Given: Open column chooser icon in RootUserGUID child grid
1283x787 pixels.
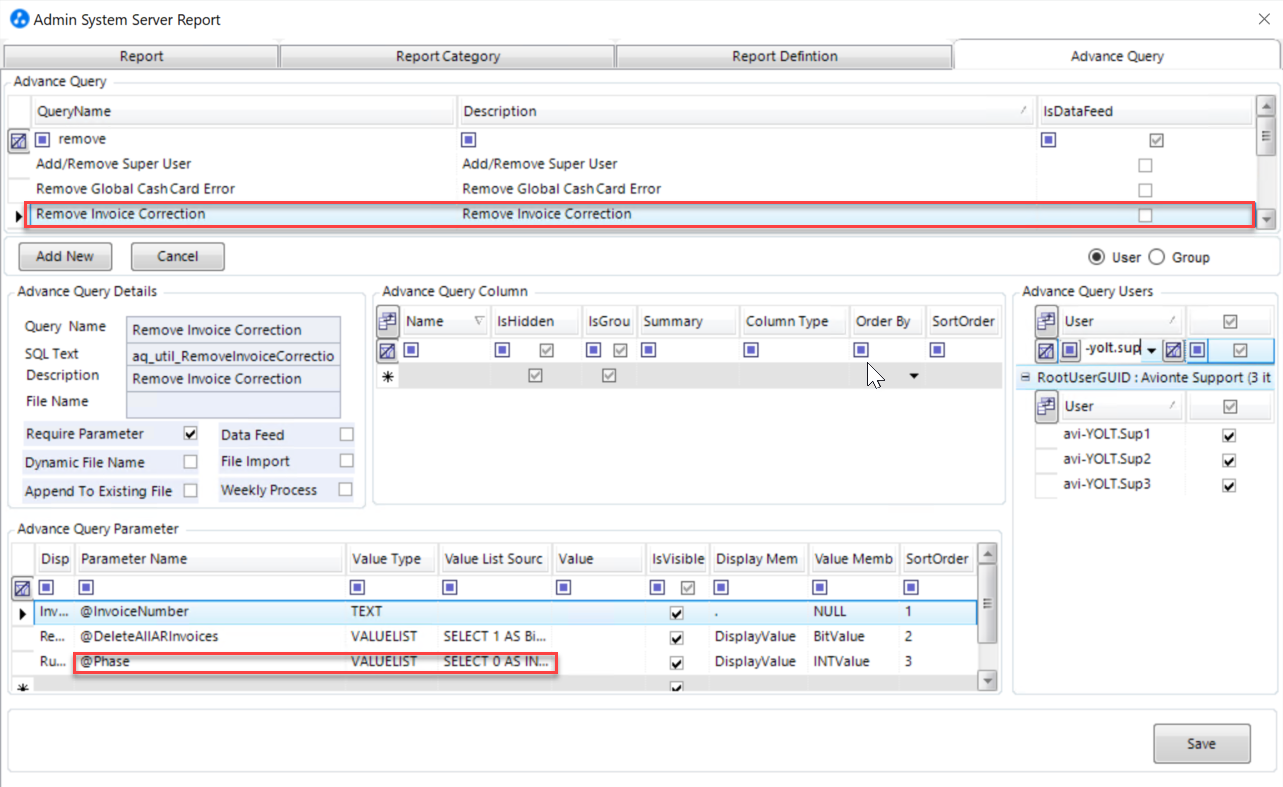Looking at the screenshot, I should [1046, 406].
